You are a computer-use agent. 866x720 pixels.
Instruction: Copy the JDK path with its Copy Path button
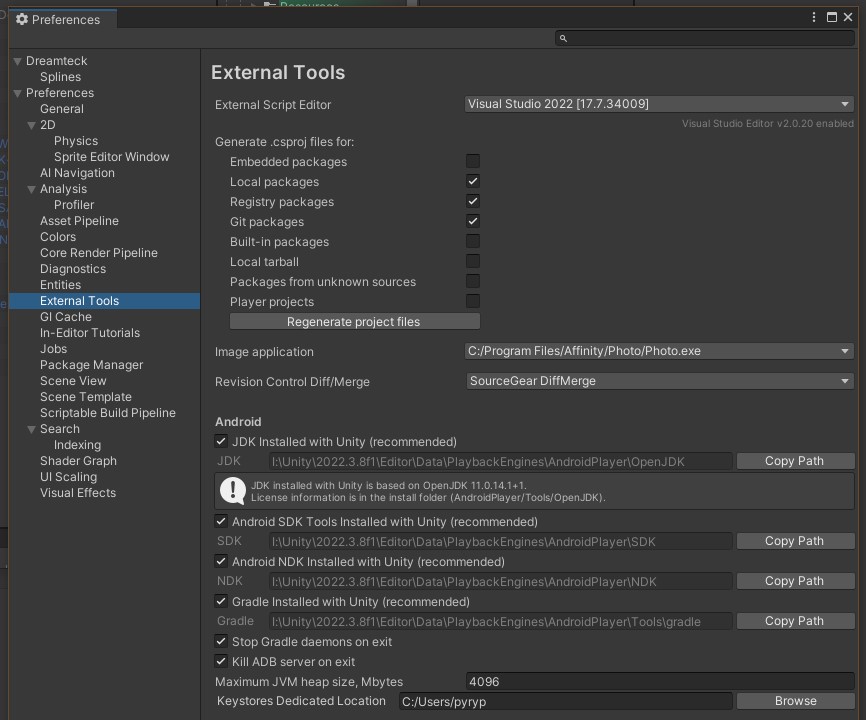(794, 460)
